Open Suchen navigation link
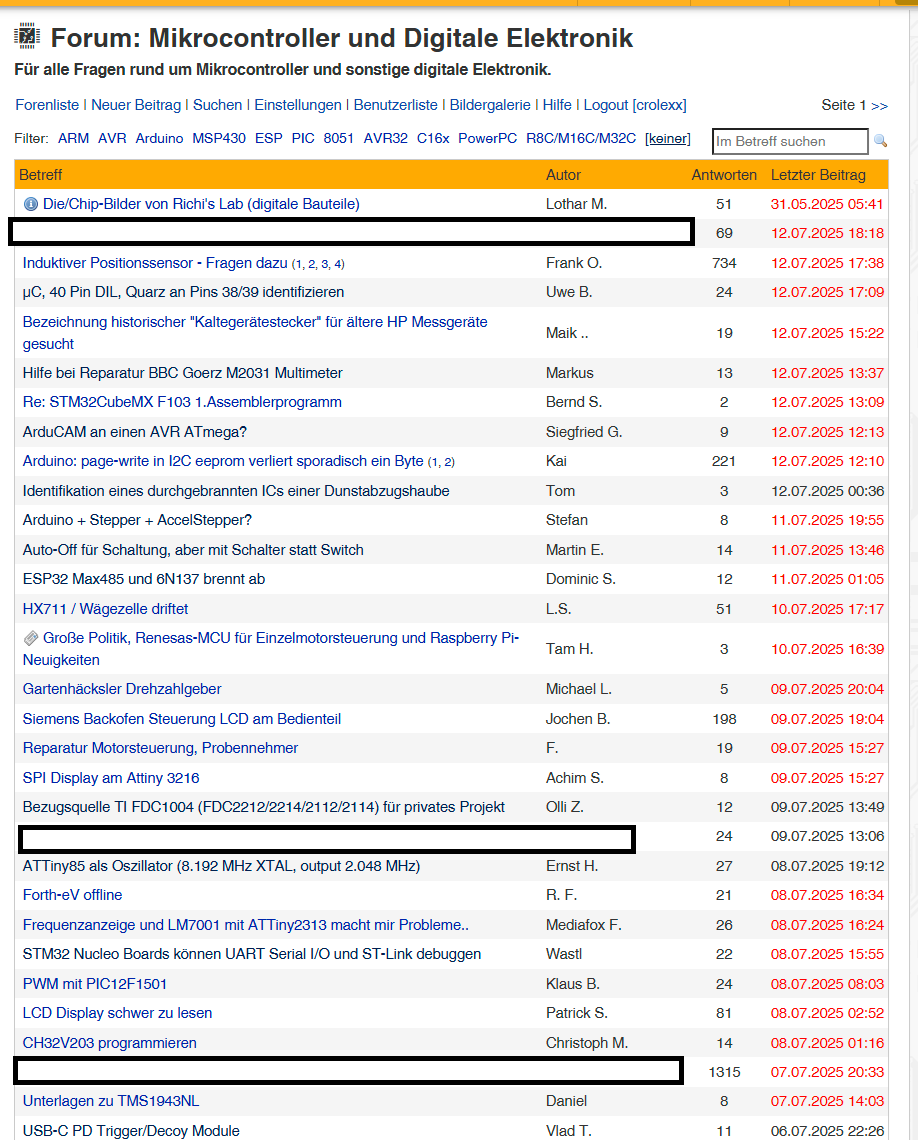 coord(217,105)
